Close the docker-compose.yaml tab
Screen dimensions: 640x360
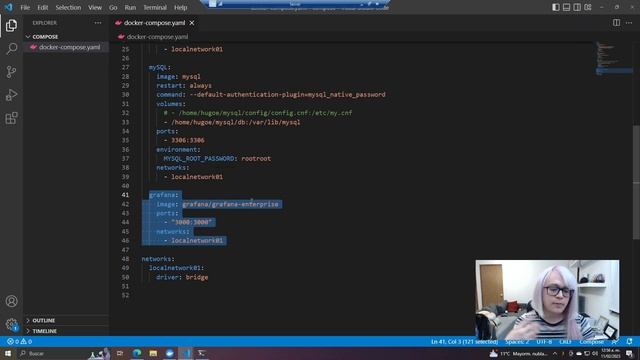[x=192, y=23]
